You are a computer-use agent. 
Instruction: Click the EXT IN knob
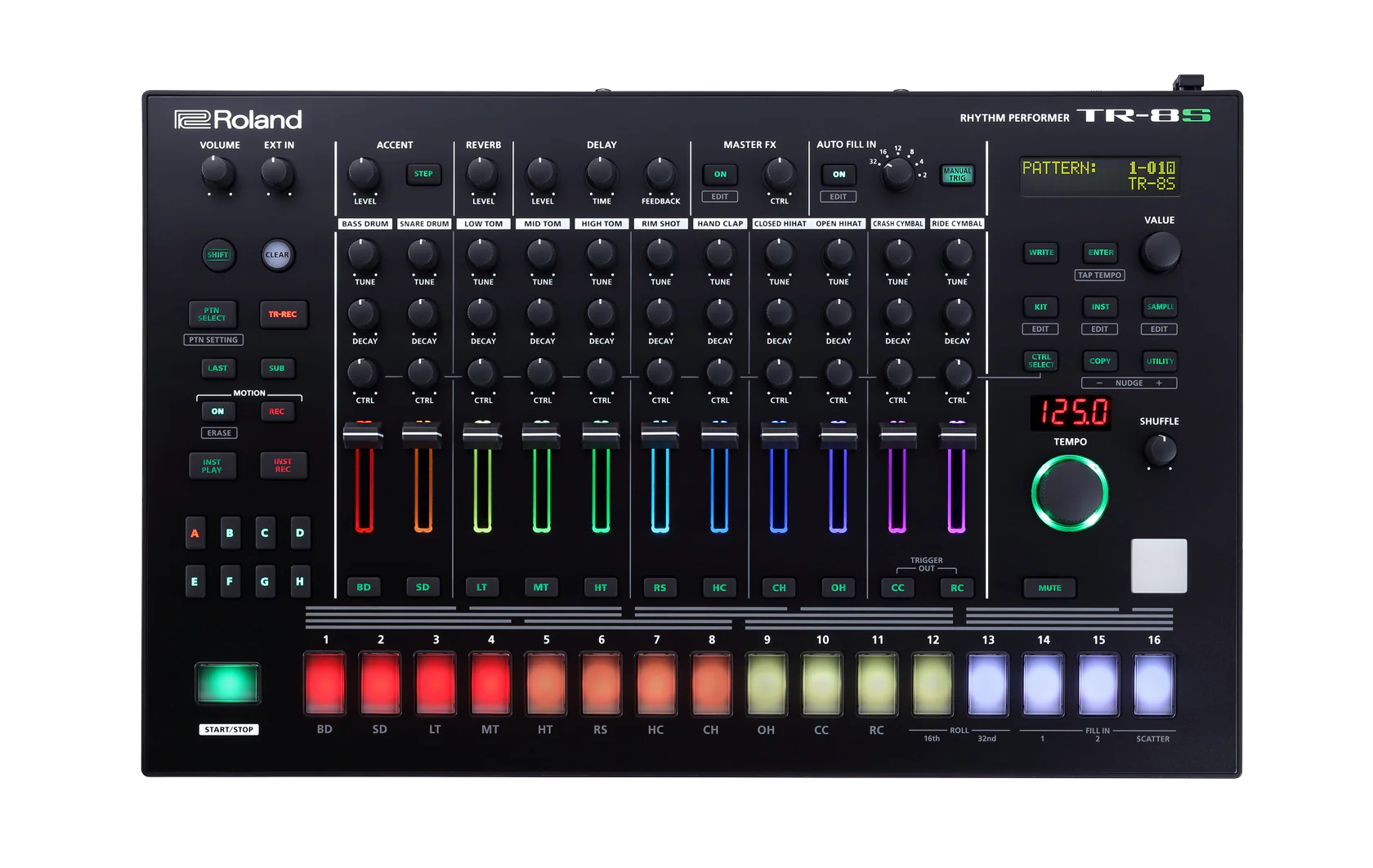coord(277,173)
